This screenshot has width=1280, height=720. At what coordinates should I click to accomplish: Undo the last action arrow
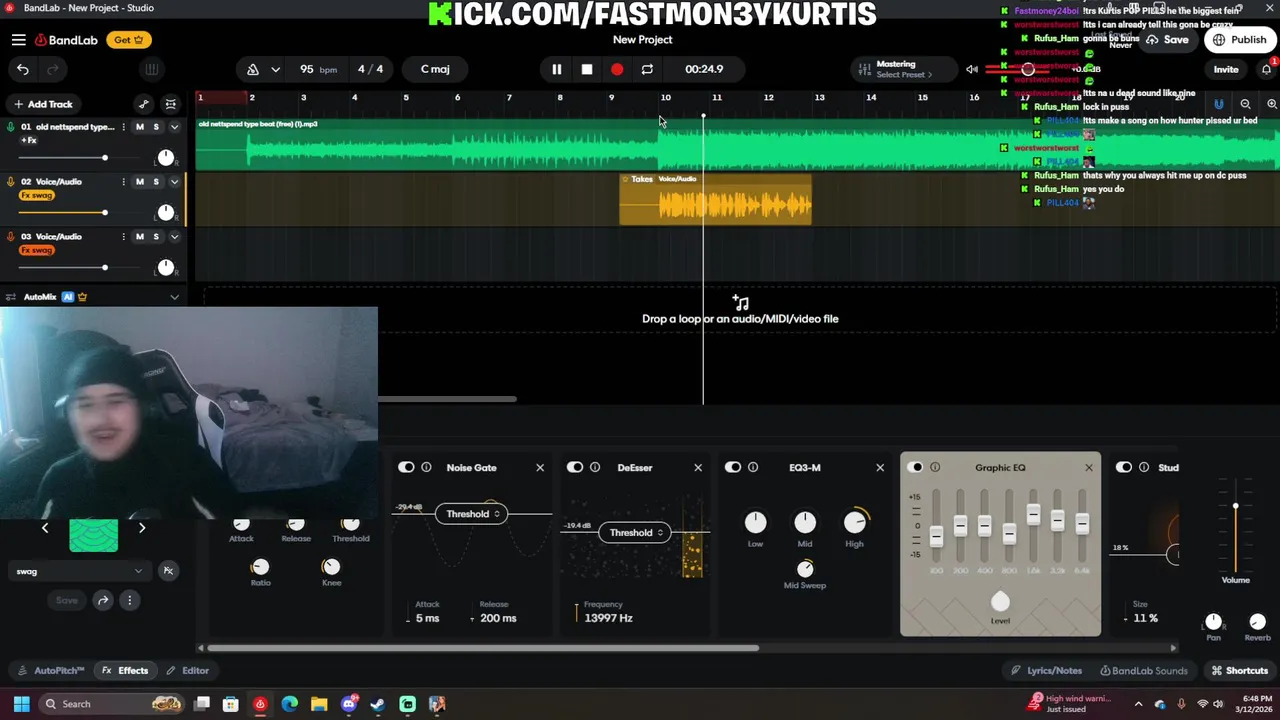(23, 69)
